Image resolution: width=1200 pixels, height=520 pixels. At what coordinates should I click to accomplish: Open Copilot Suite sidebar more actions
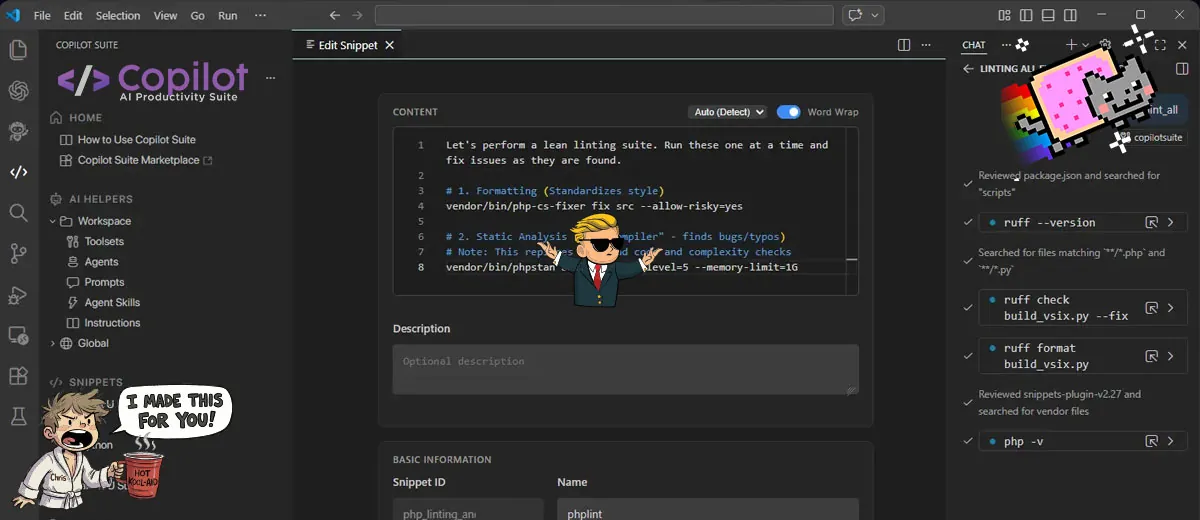(x=270, y=78)
